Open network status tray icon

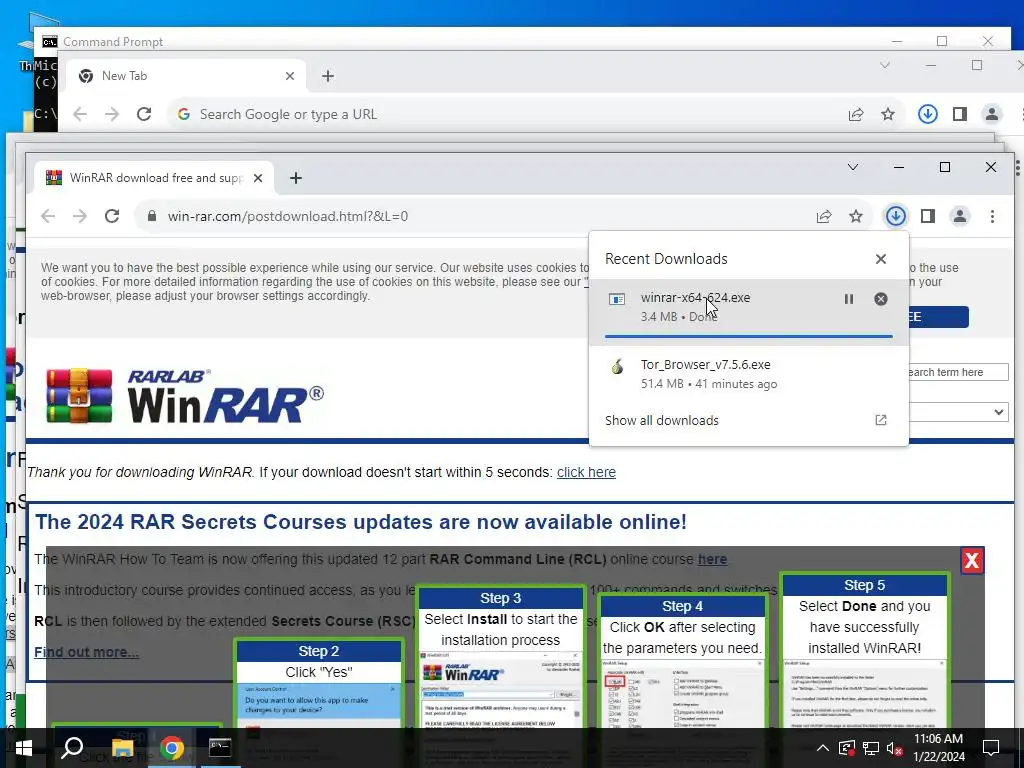(x=871, y=748)
